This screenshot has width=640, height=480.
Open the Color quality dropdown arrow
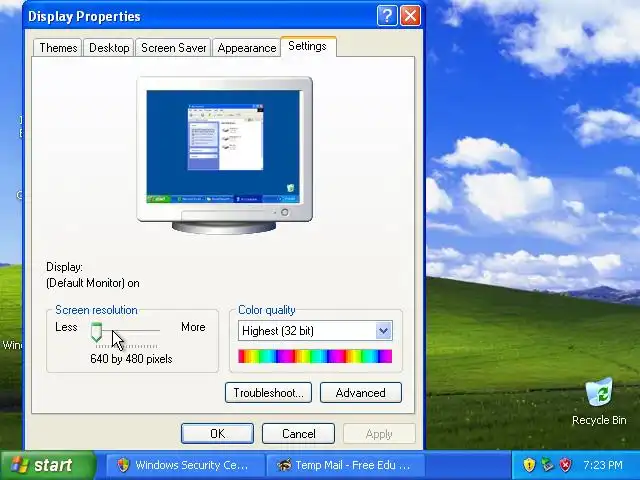384,331
